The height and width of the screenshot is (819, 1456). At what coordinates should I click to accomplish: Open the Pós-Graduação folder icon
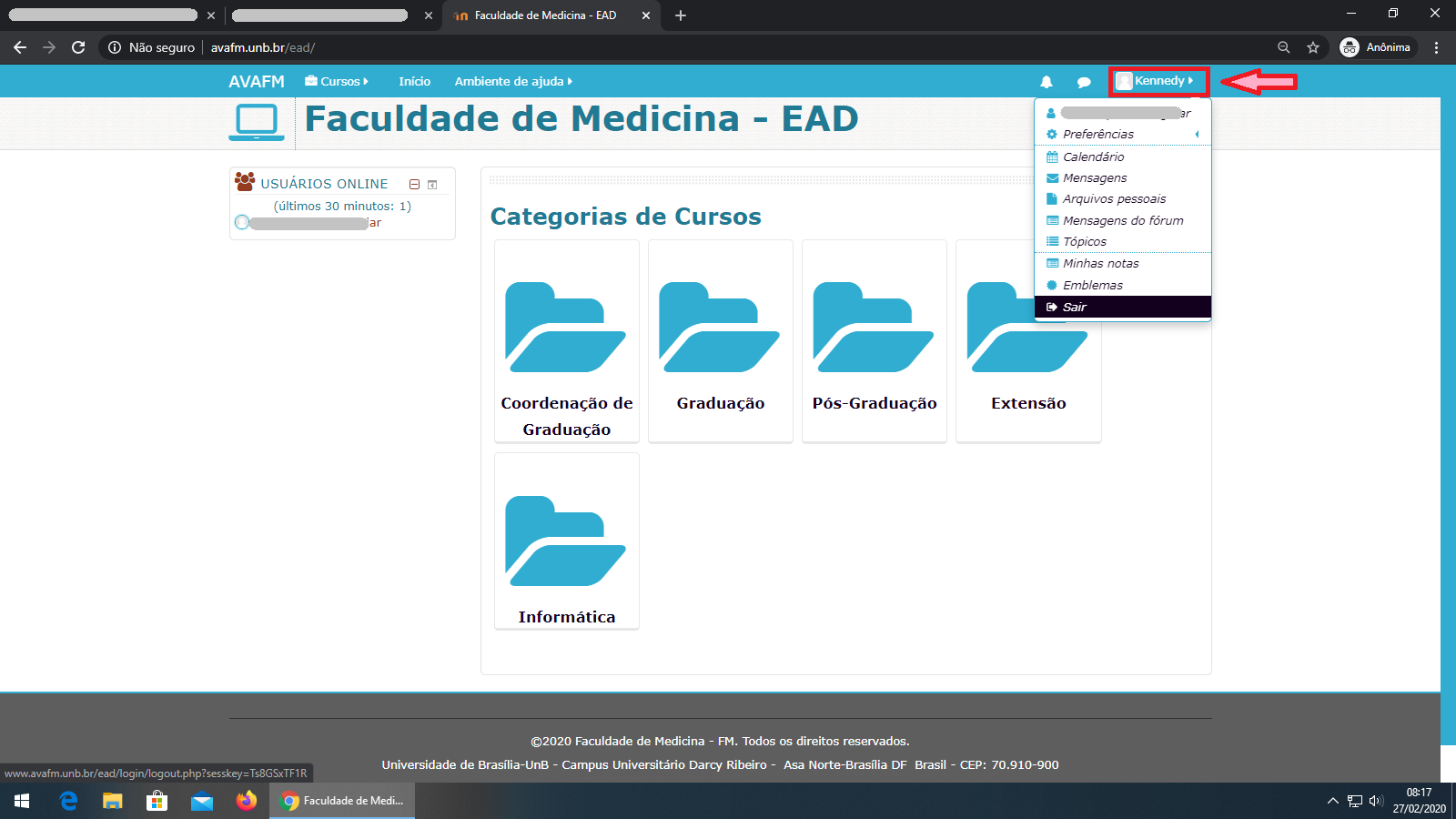click(874, 328)
